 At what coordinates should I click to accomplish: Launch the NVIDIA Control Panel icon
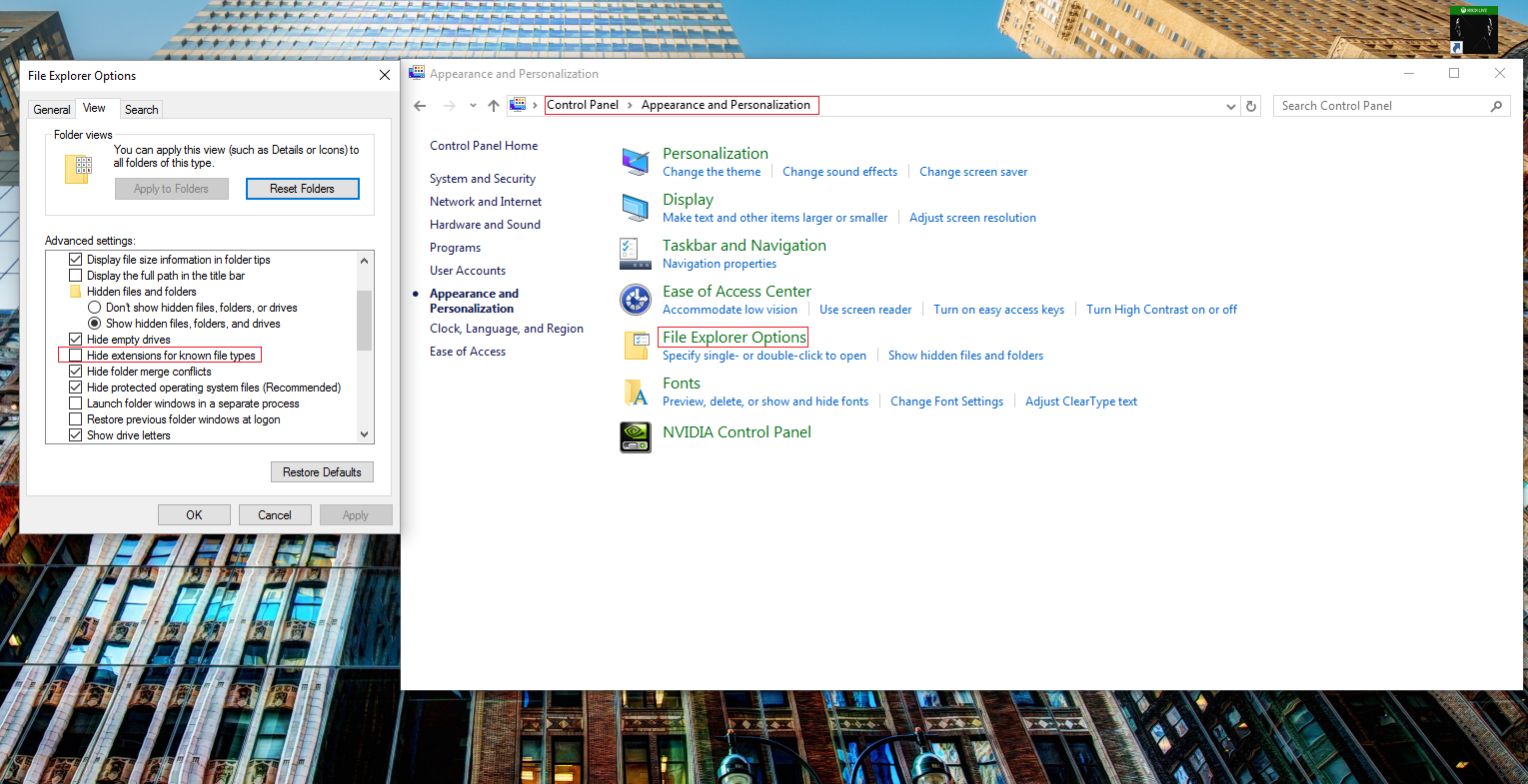(635, 436)
